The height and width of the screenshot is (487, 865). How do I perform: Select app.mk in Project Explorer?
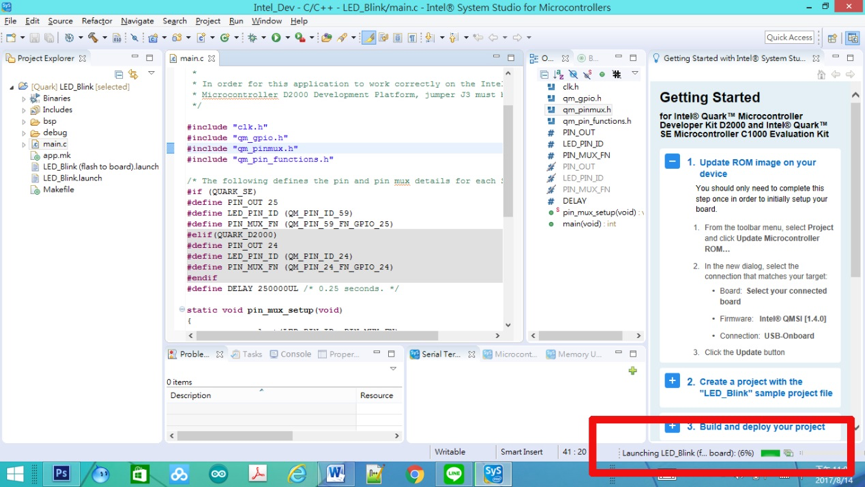click(x=57, y=156)
